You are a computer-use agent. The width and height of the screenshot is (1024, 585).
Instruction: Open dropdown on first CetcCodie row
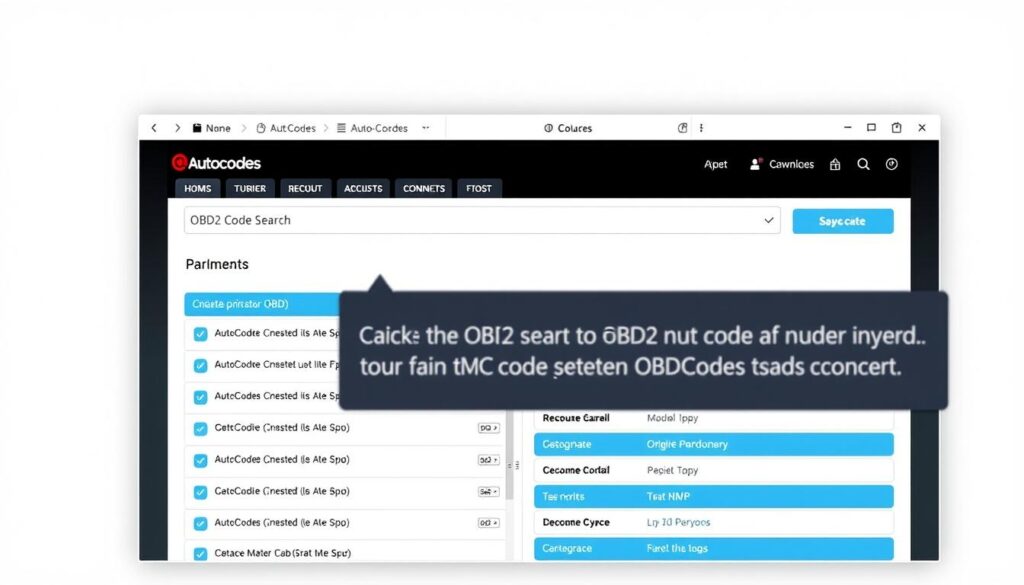click(488, 428)
